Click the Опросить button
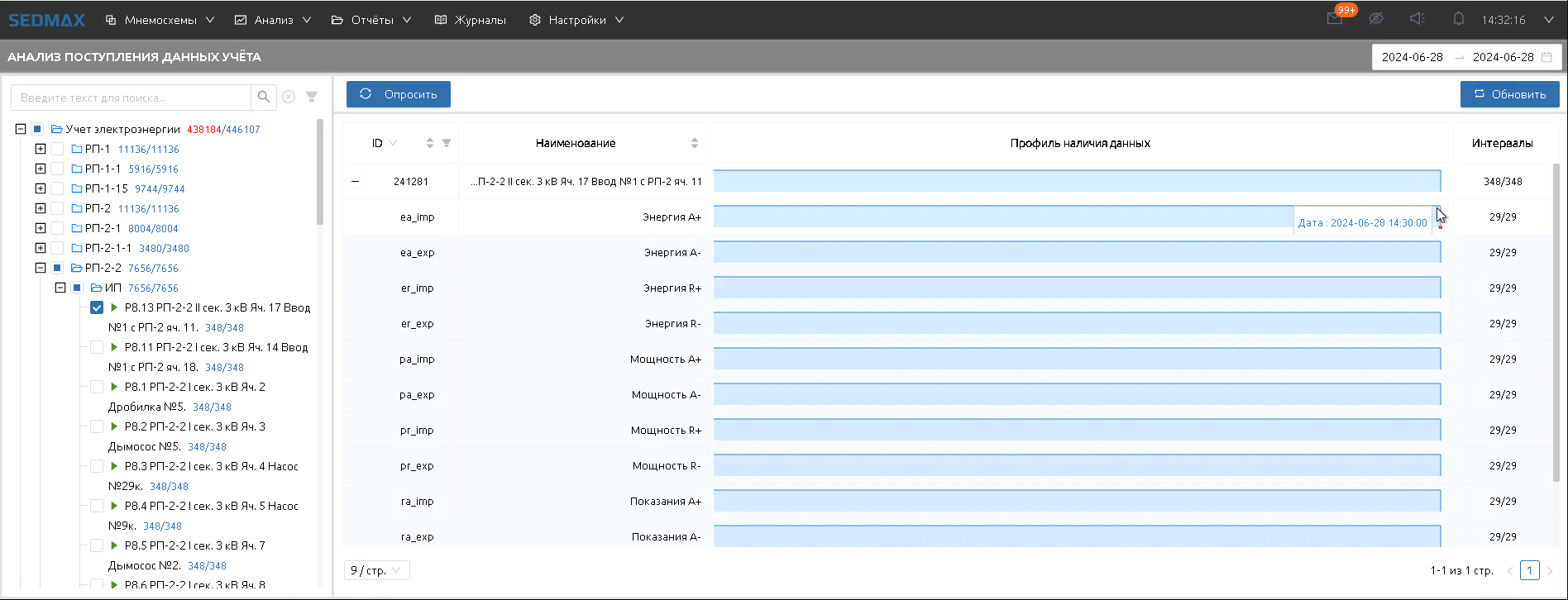This screenshot has height=600, width=1568. tap(398, 94)
